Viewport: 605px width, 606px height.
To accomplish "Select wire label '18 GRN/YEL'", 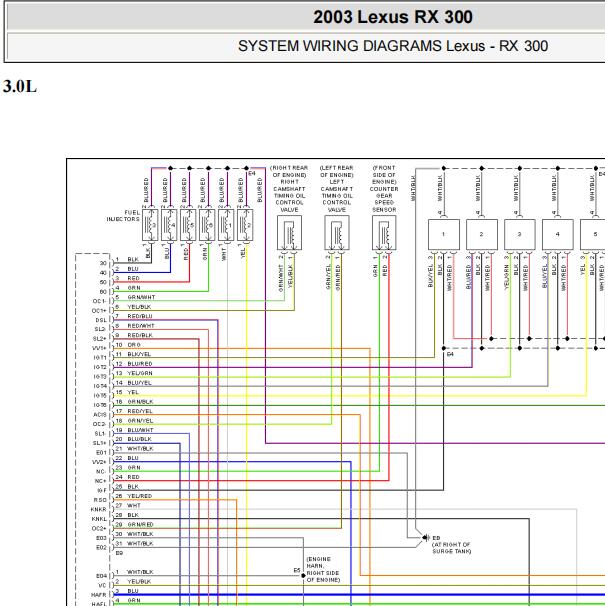I will tap(134, 420).
